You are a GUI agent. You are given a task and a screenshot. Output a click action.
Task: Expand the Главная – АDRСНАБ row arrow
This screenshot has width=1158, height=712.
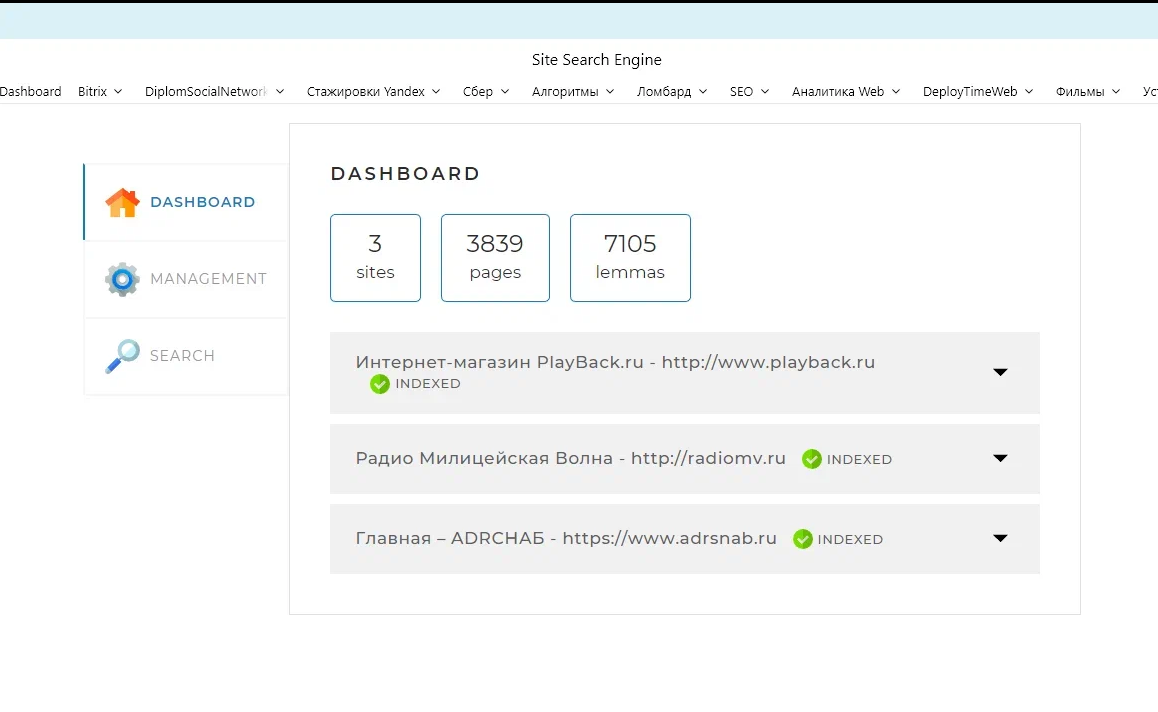pyautogui.click(x=1000, y=538)
